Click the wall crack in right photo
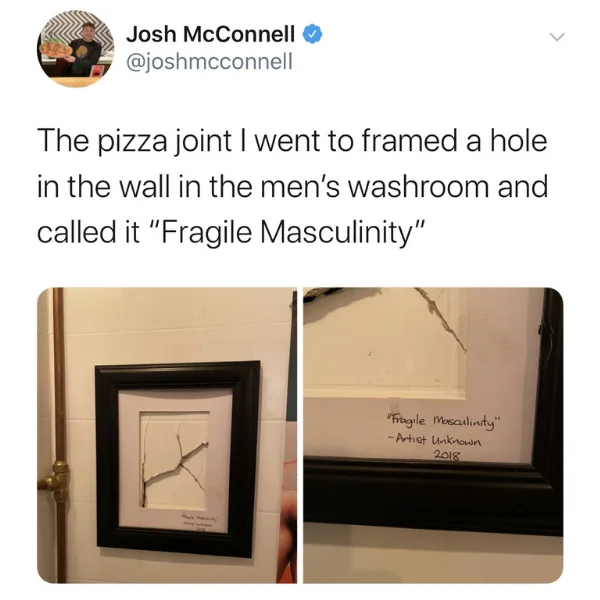Viewport: 600px width, 600px height. coord(441,320)
